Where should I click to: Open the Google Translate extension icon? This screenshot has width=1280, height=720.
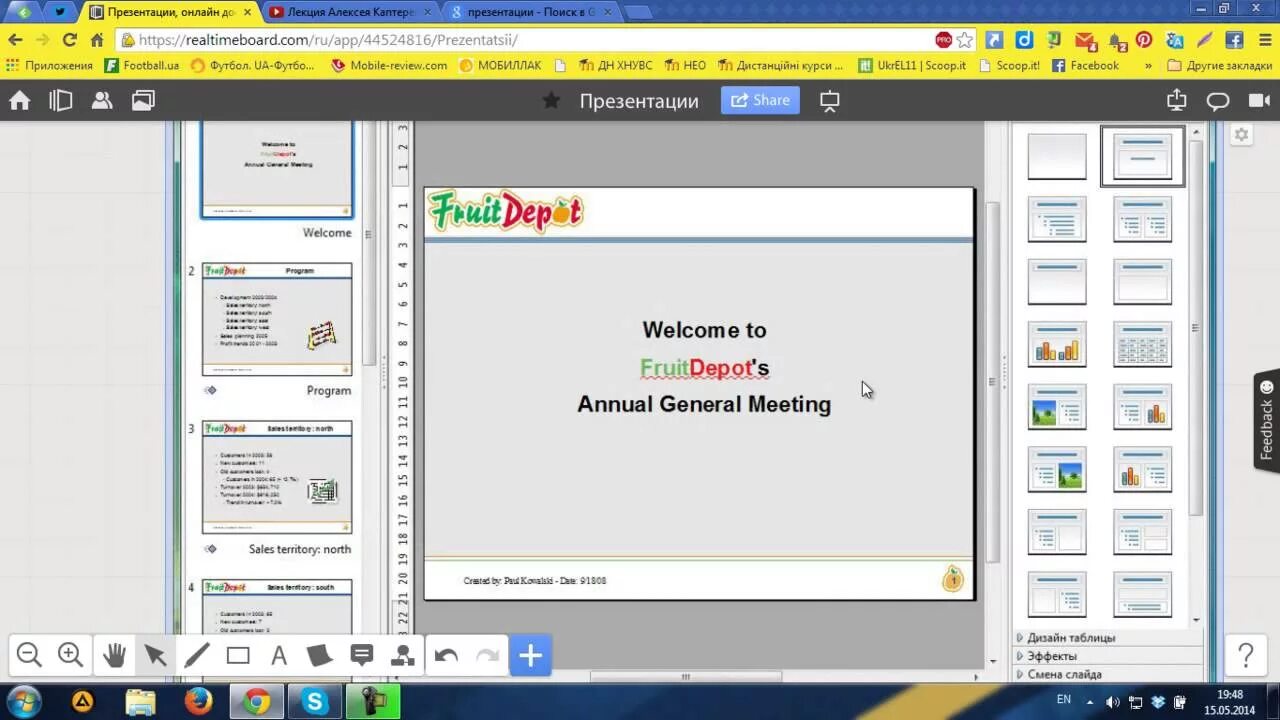(x=1174, y=40)
